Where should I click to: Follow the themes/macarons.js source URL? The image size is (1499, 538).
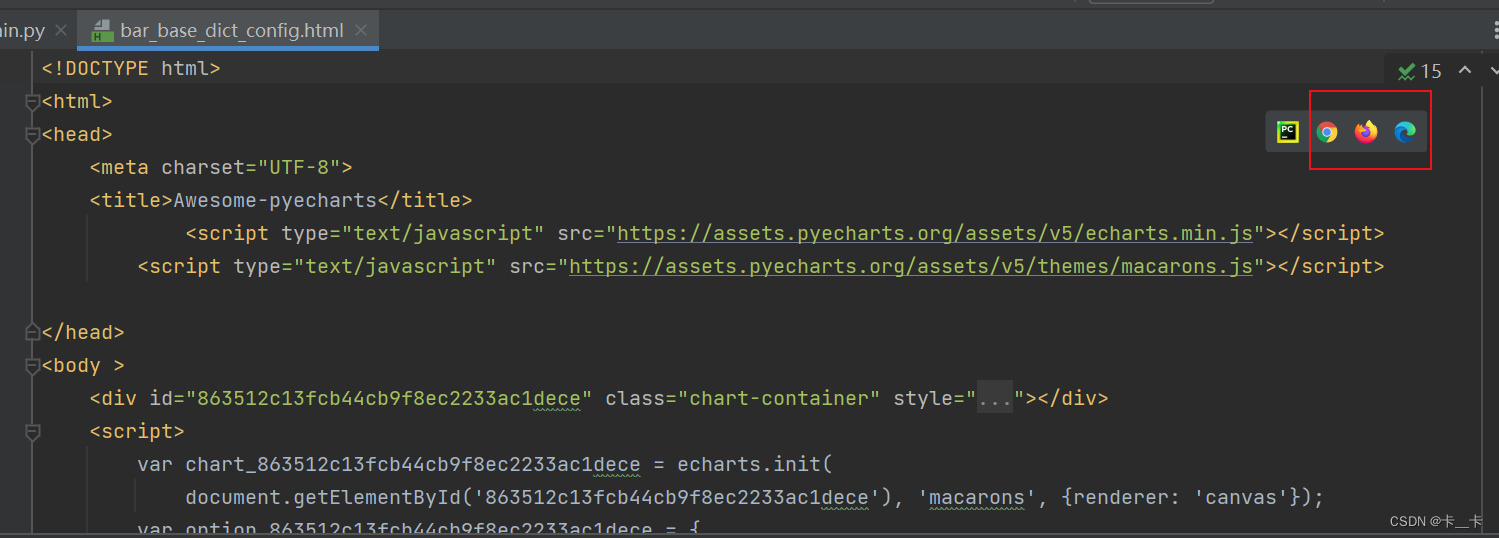pos(911,267)
